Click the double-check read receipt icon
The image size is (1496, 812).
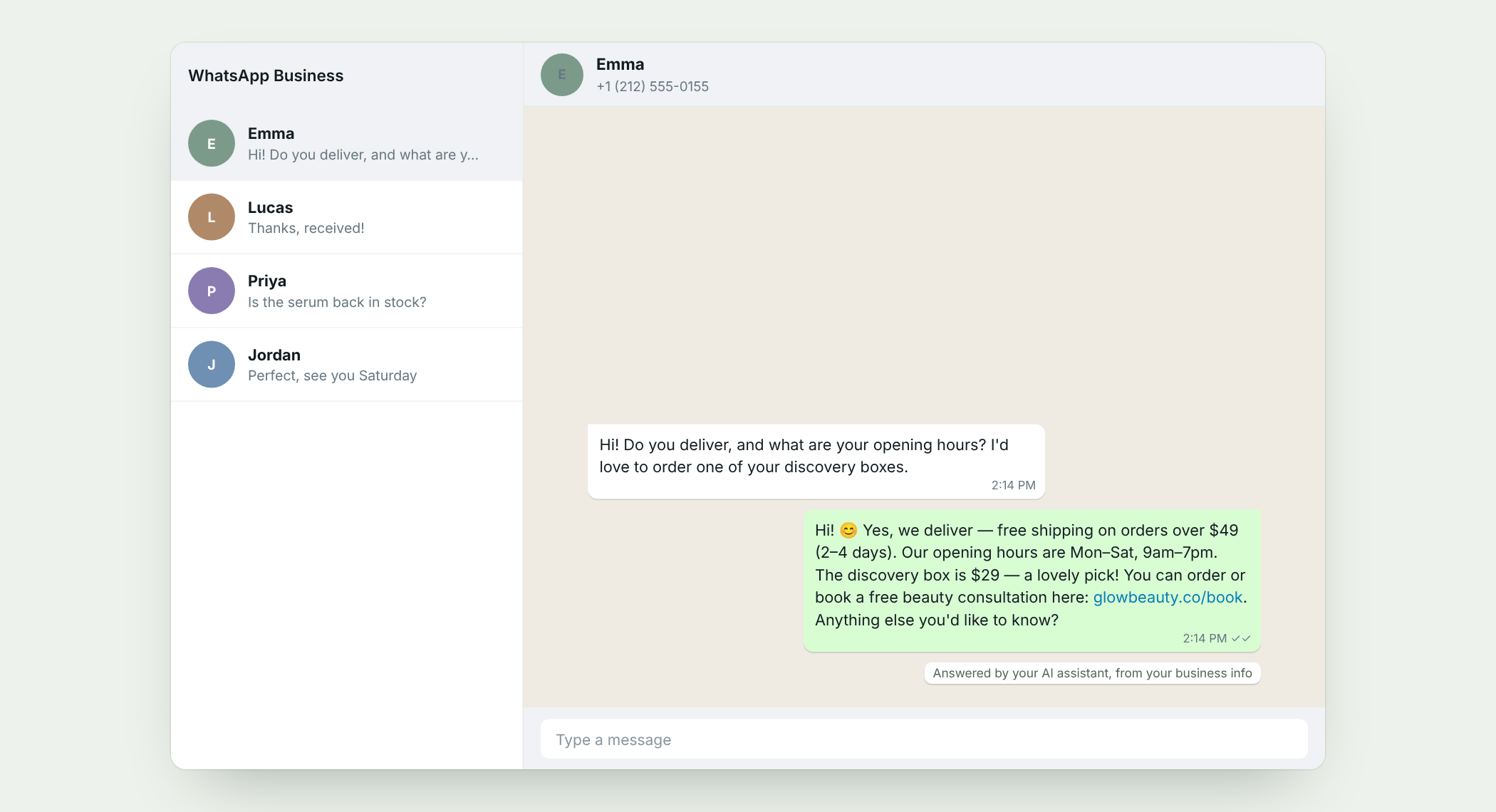1241,638
